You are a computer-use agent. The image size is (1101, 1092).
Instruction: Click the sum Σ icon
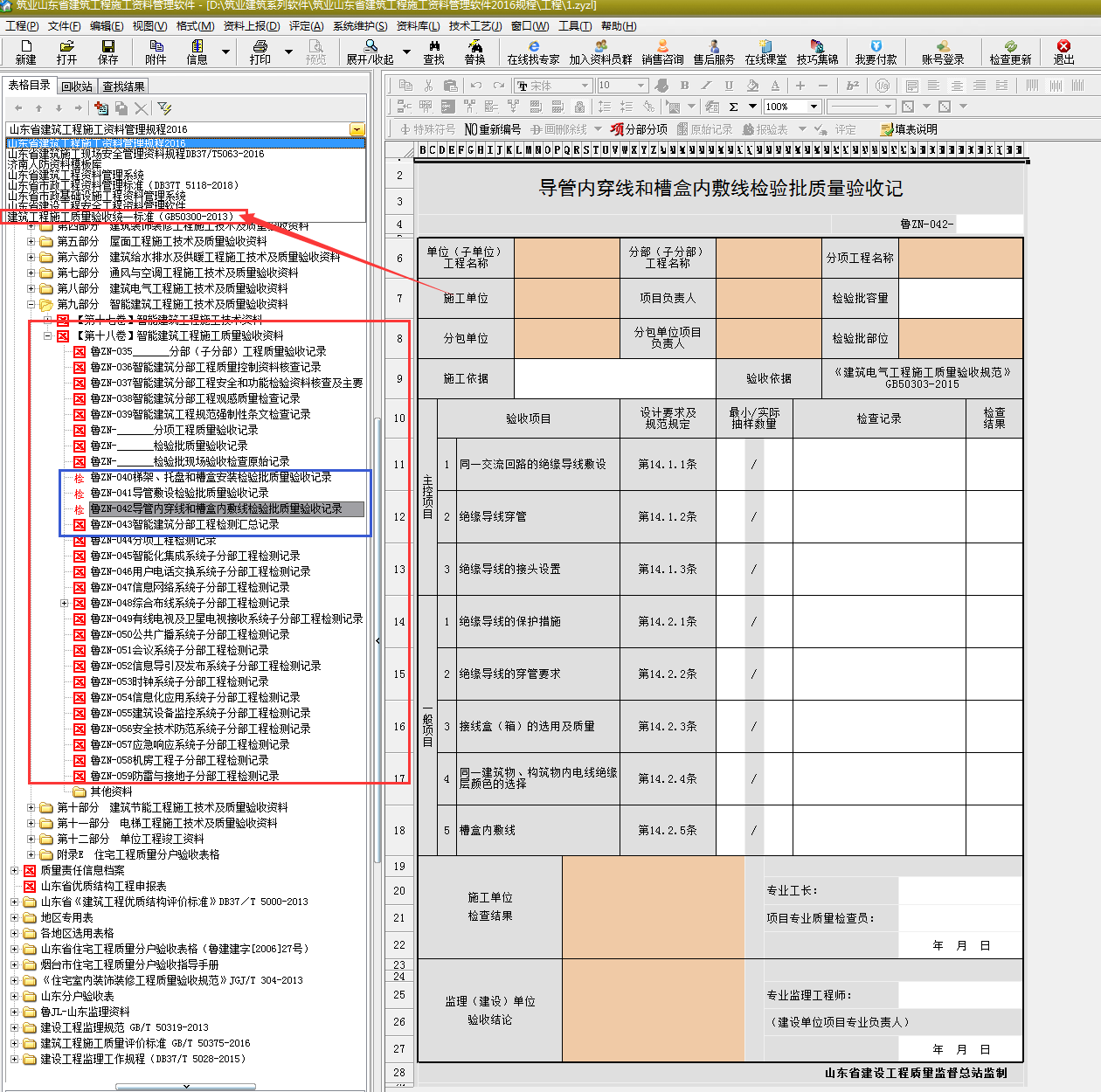point(733,107)
